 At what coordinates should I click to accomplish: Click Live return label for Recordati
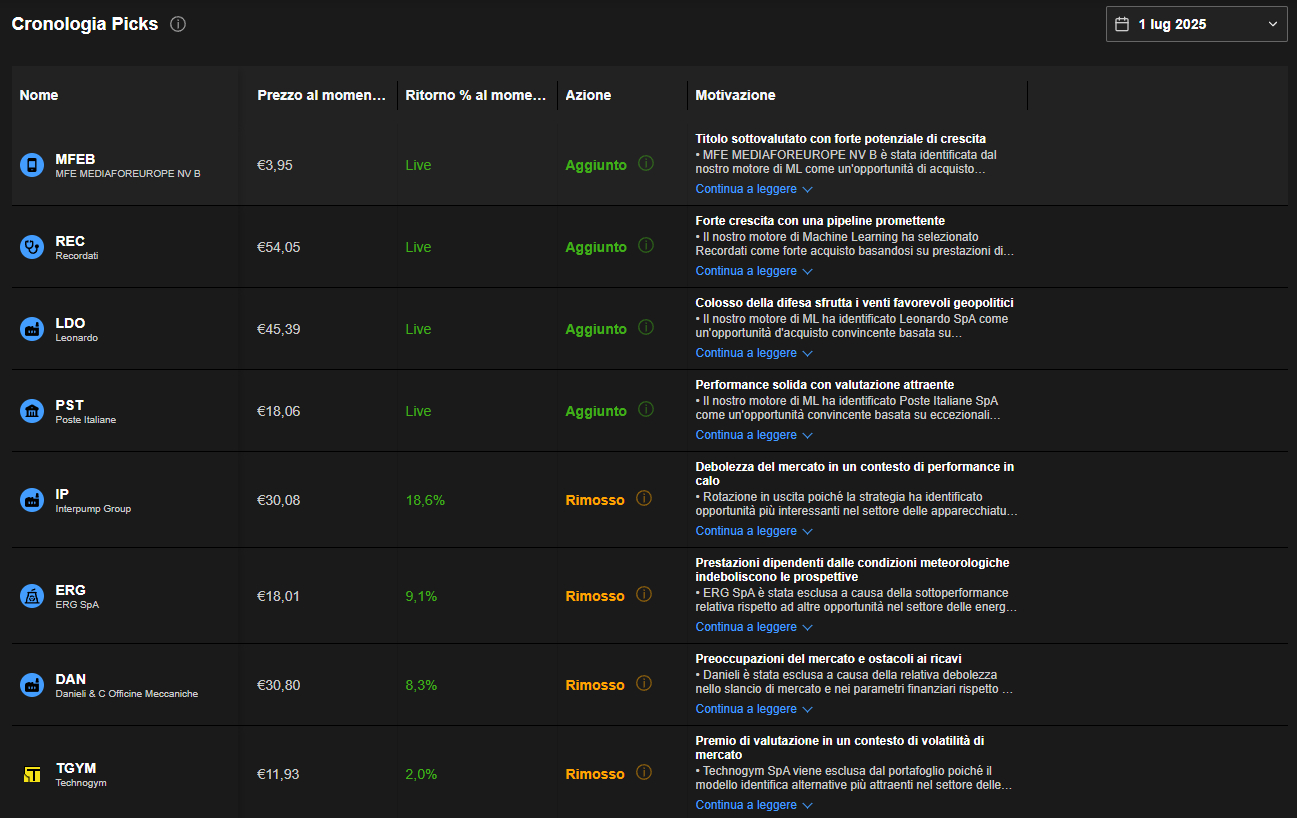[418, 247]
